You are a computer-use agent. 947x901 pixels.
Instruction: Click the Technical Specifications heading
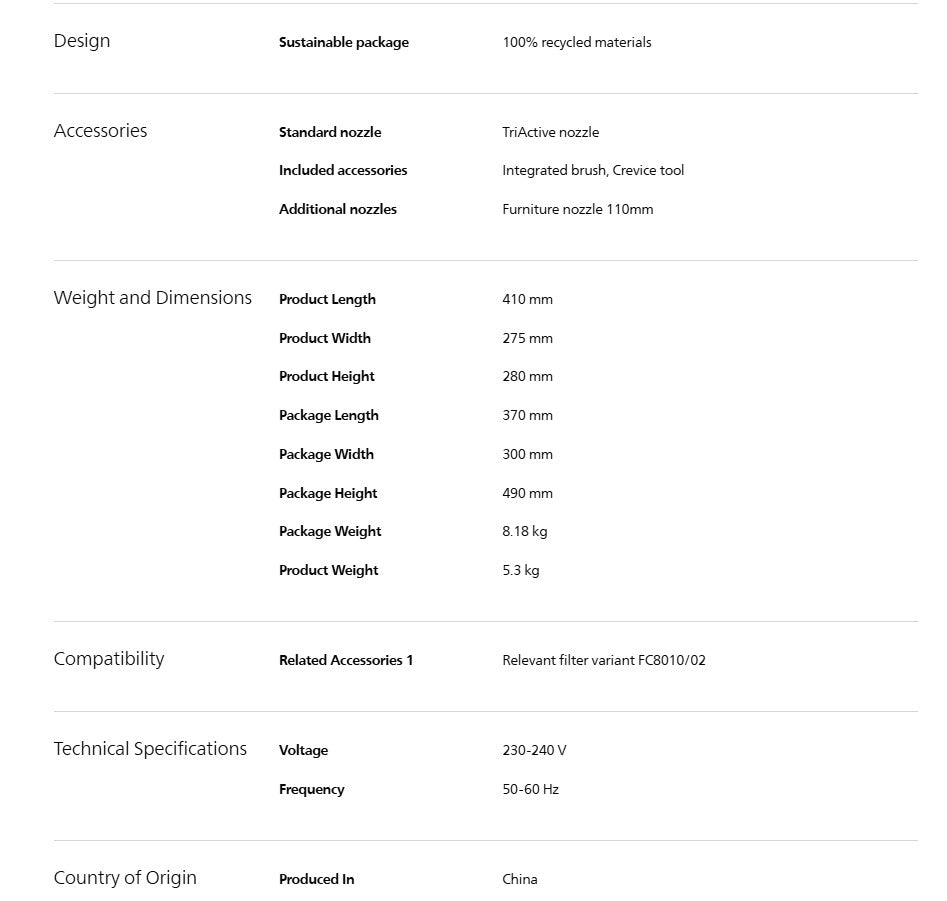[150, 749]
